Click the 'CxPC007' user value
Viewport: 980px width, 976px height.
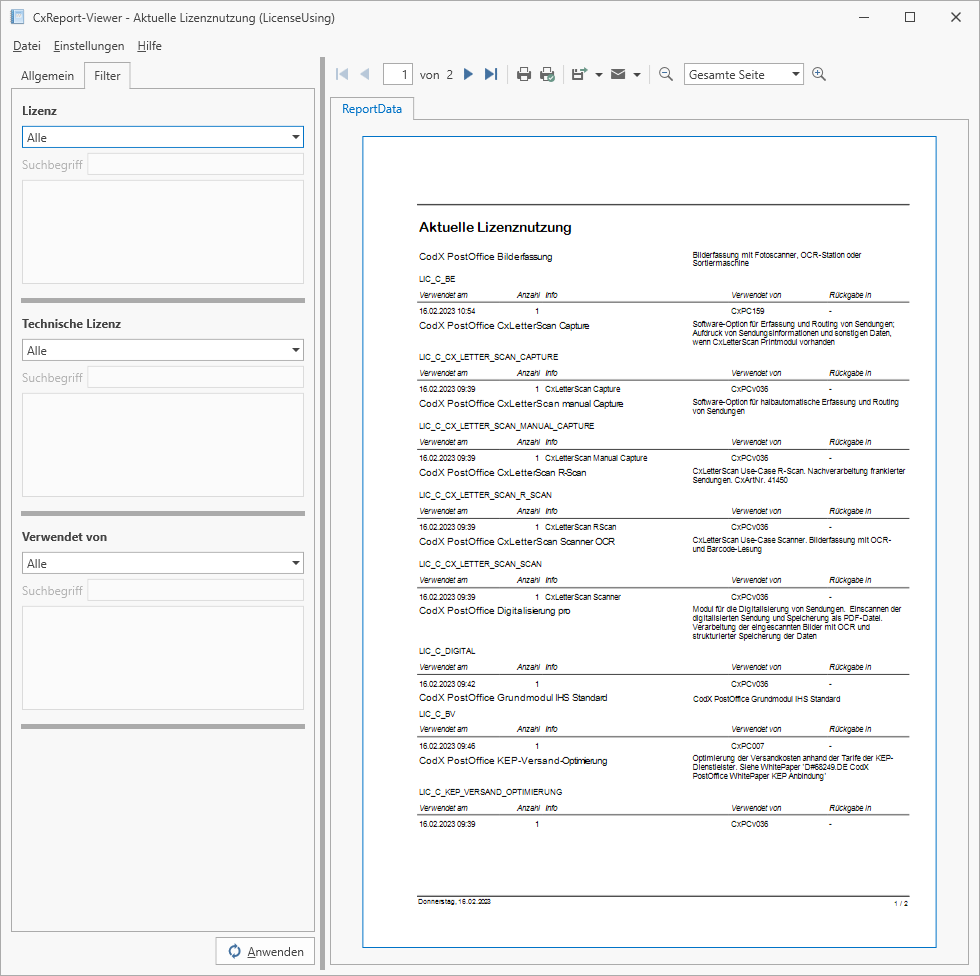tap(748, 746)
